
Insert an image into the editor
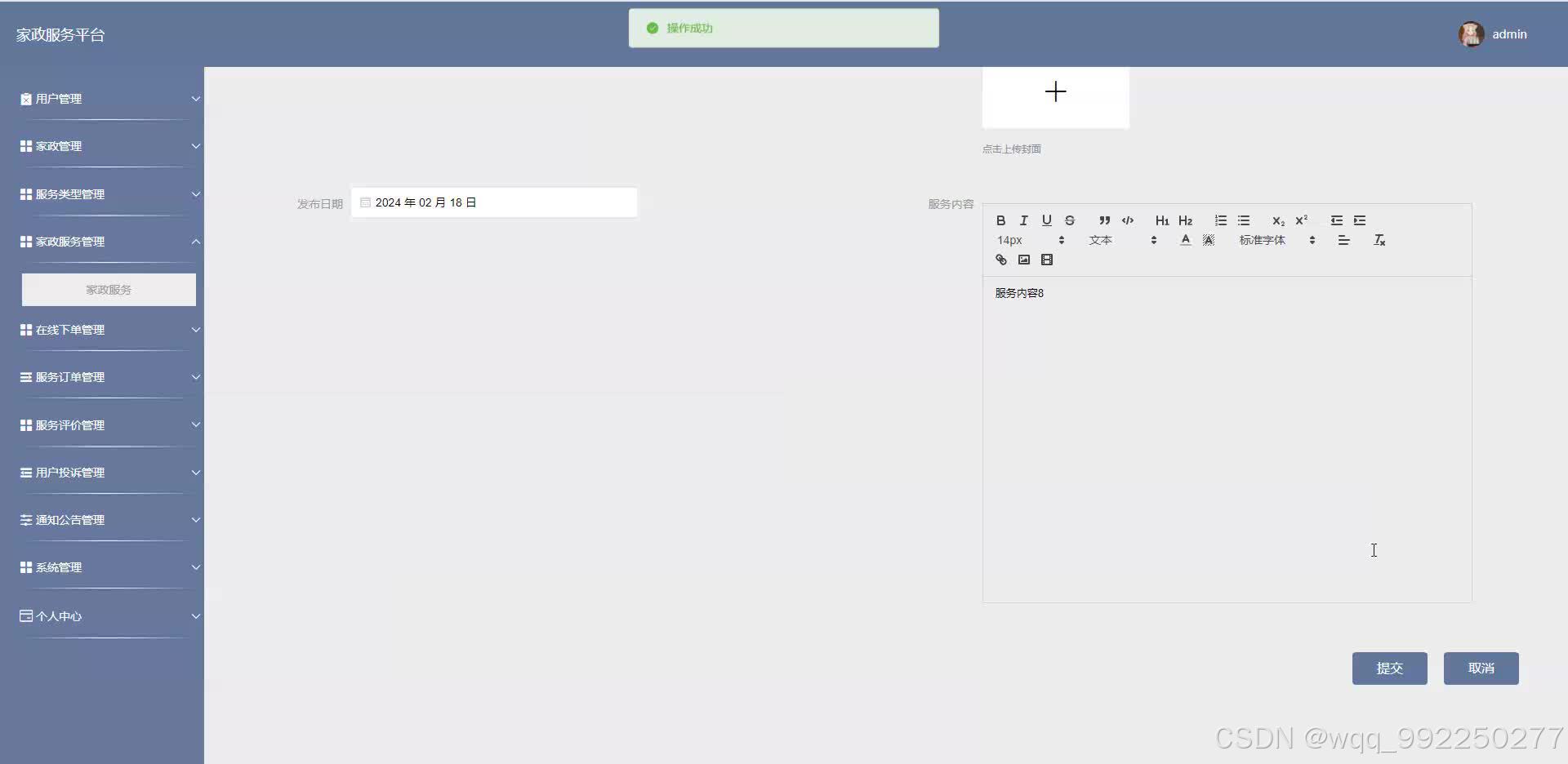pyautogui.click(x=1023, y=260)
